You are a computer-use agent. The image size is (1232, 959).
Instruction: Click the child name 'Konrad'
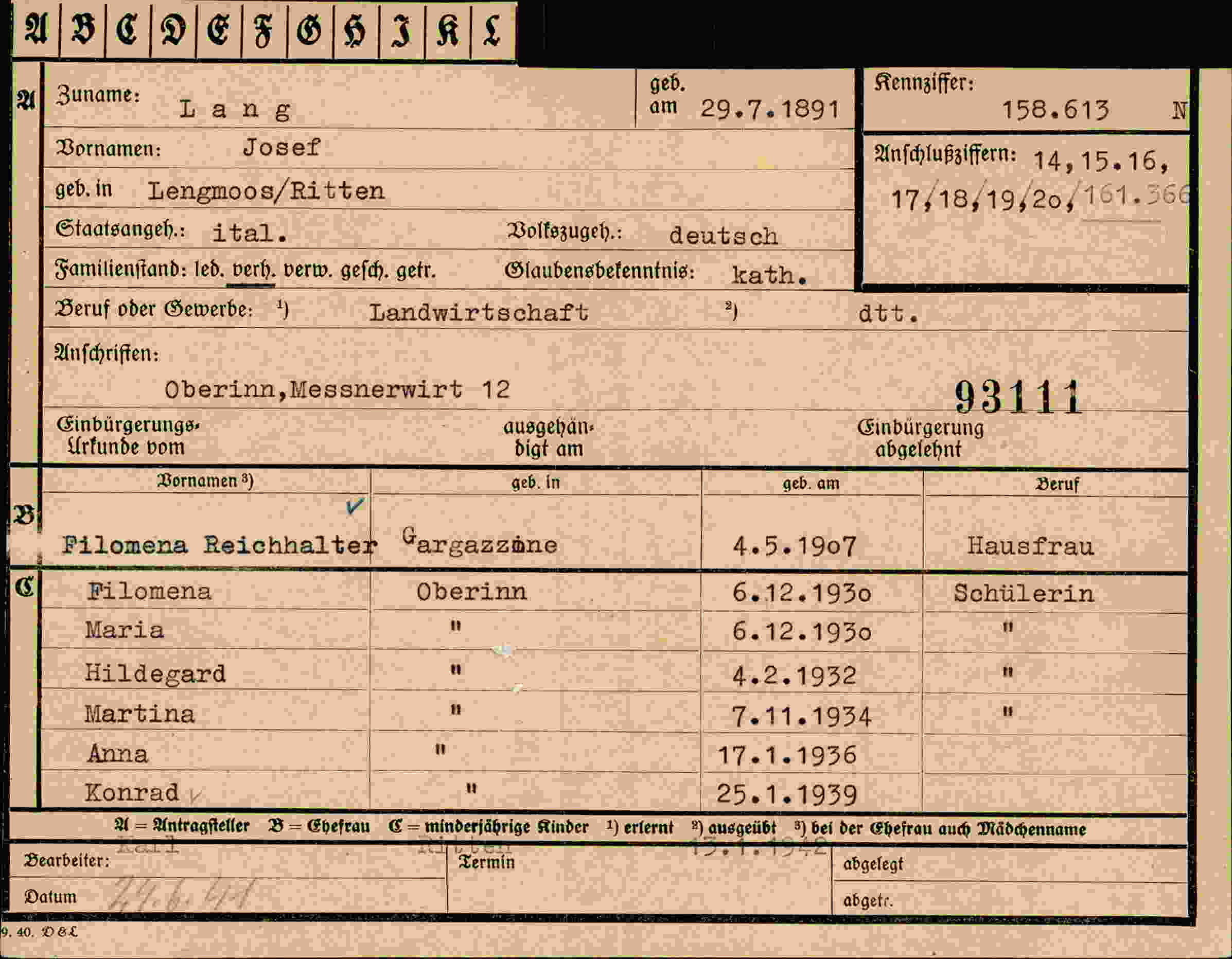pyautogui.click(x=132, y=793)
